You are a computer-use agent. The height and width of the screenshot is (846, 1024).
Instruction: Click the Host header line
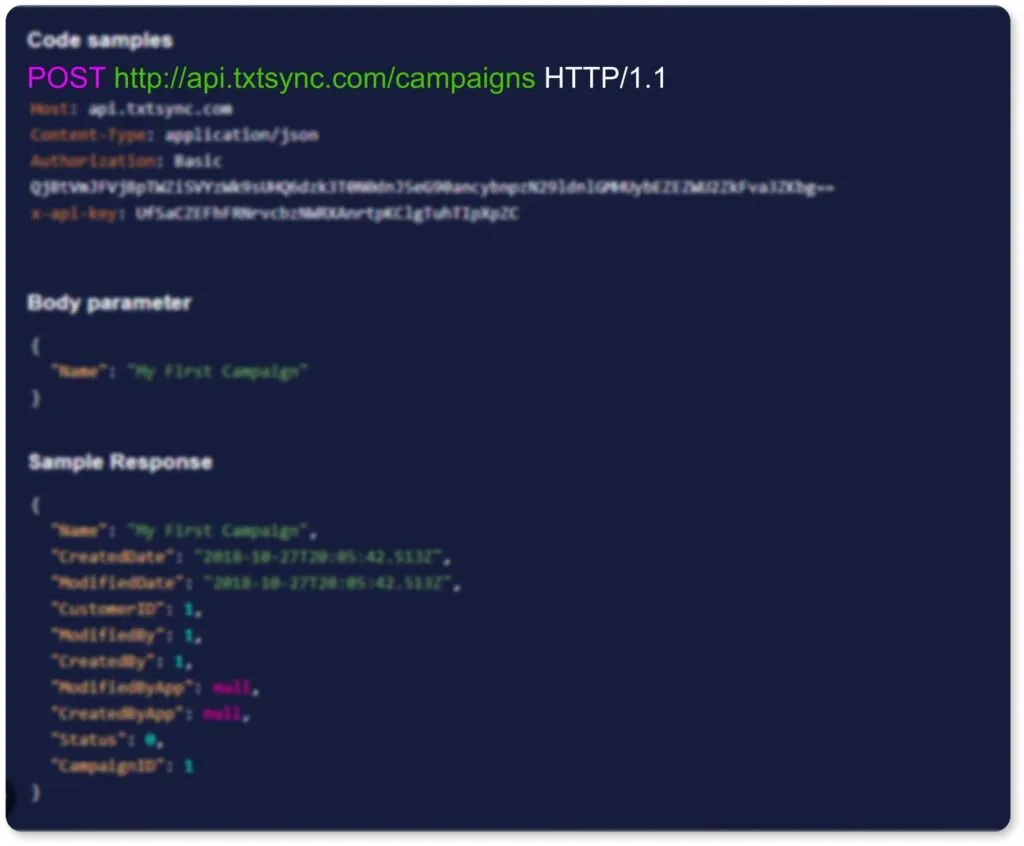[131, 109]
